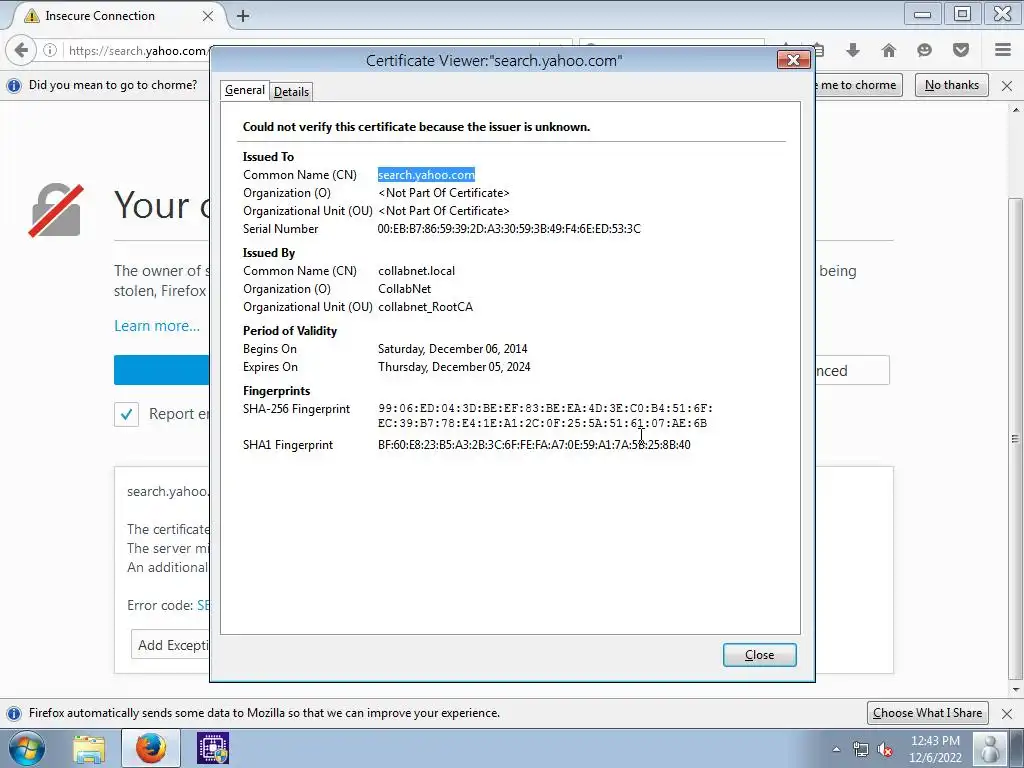
Task: Click the muted volume tray icon
Action: (x=886, y=750)
